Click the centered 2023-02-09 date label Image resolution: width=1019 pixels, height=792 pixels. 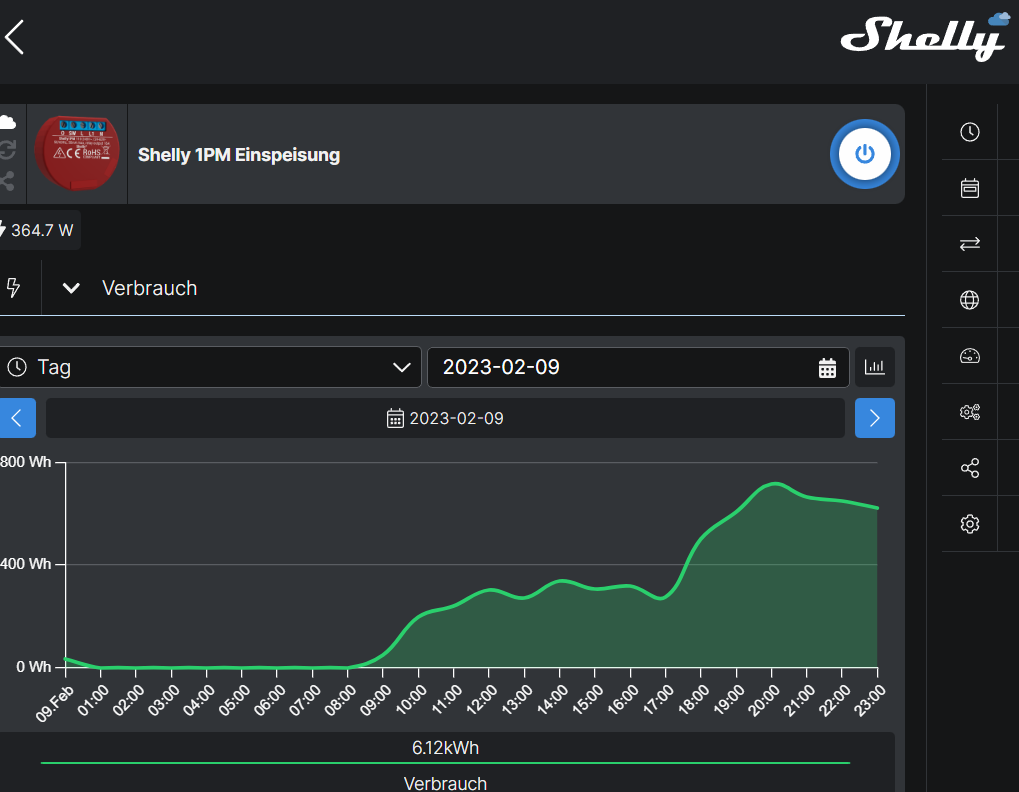[x=445, y=418]
